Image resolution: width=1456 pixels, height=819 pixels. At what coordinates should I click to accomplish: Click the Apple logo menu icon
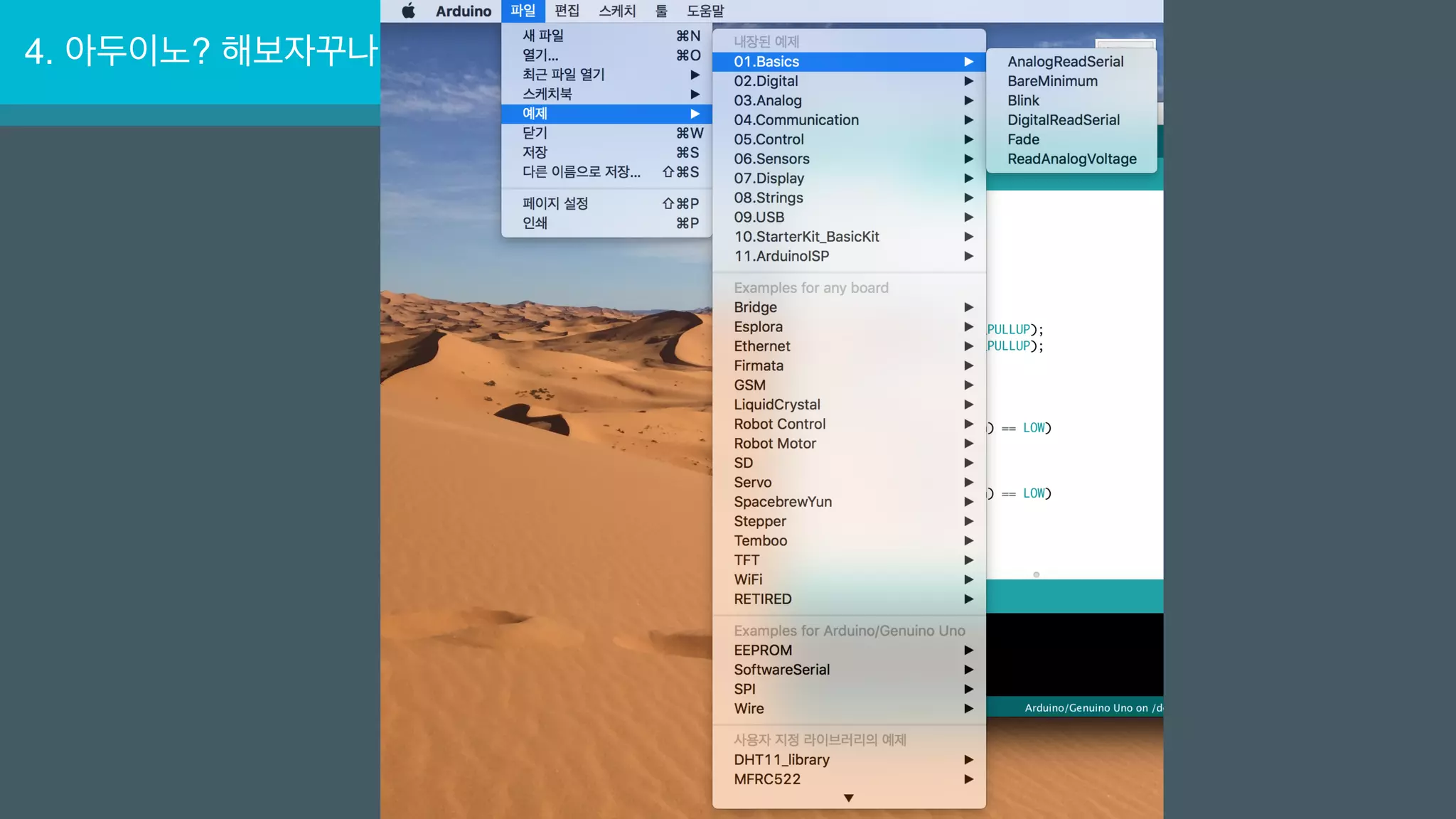pos(408,11)
